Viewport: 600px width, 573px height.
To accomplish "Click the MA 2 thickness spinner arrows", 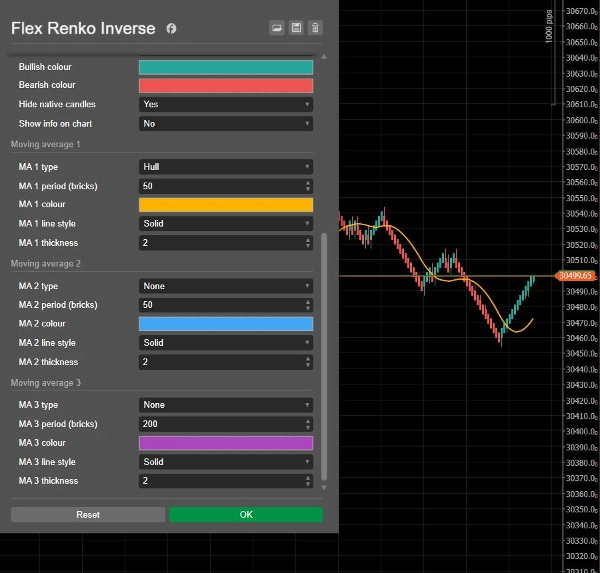I will (308, 362).
